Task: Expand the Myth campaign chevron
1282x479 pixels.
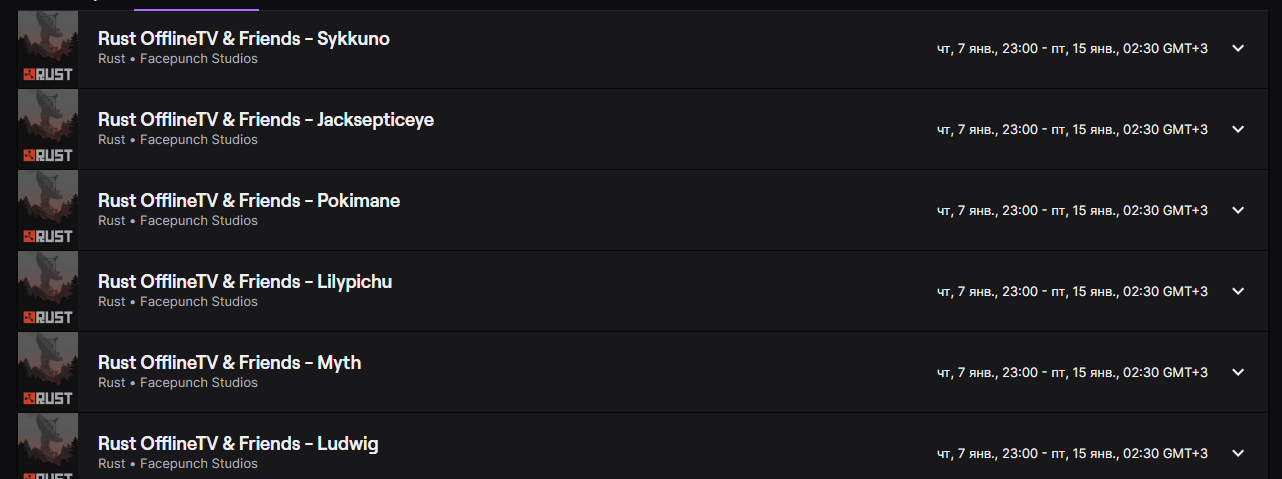Action: tap(1238, 372)
